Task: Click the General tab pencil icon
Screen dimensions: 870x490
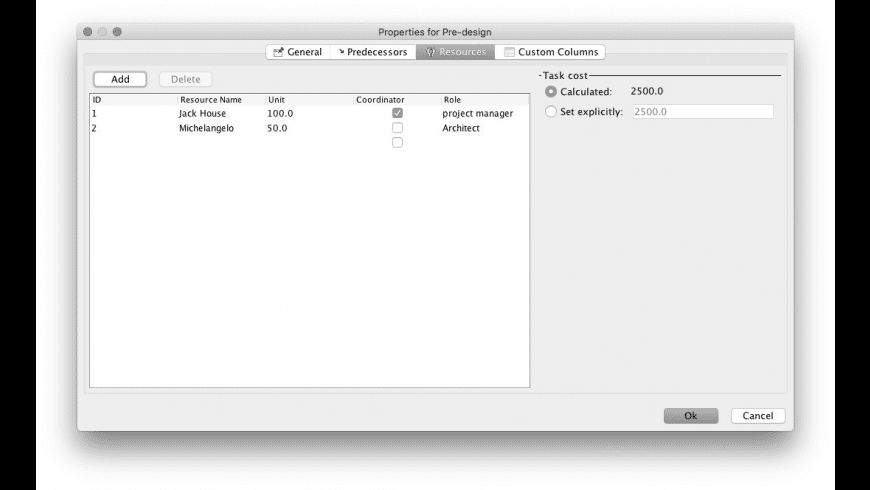Action: pyautogui.click(x=278, y=52)
